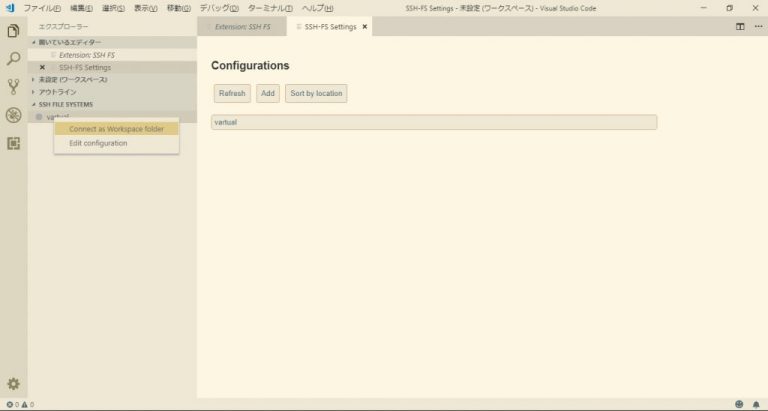Open the Source Control view icon
The height and width of the screenshot is (411, 768).
click(13, 87)
